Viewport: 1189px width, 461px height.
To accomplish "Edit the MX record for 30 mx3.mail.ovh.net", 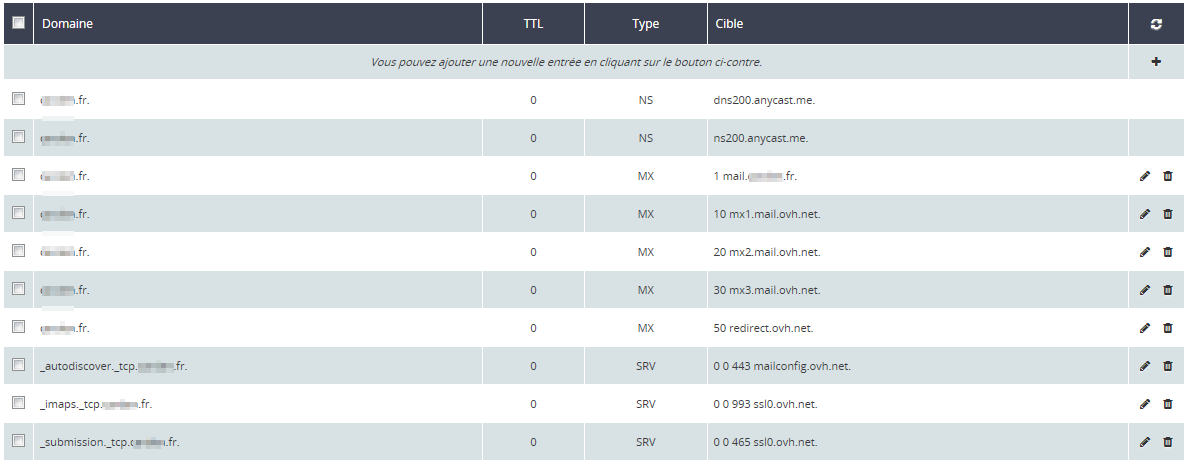I will (x=1145, y=290).
